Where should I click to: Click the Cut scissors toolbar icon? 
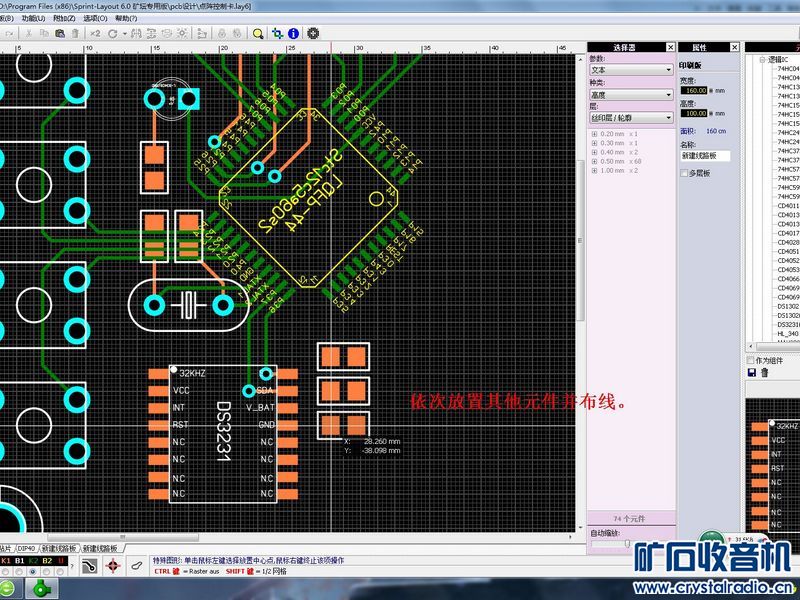(x=29, y=34)
